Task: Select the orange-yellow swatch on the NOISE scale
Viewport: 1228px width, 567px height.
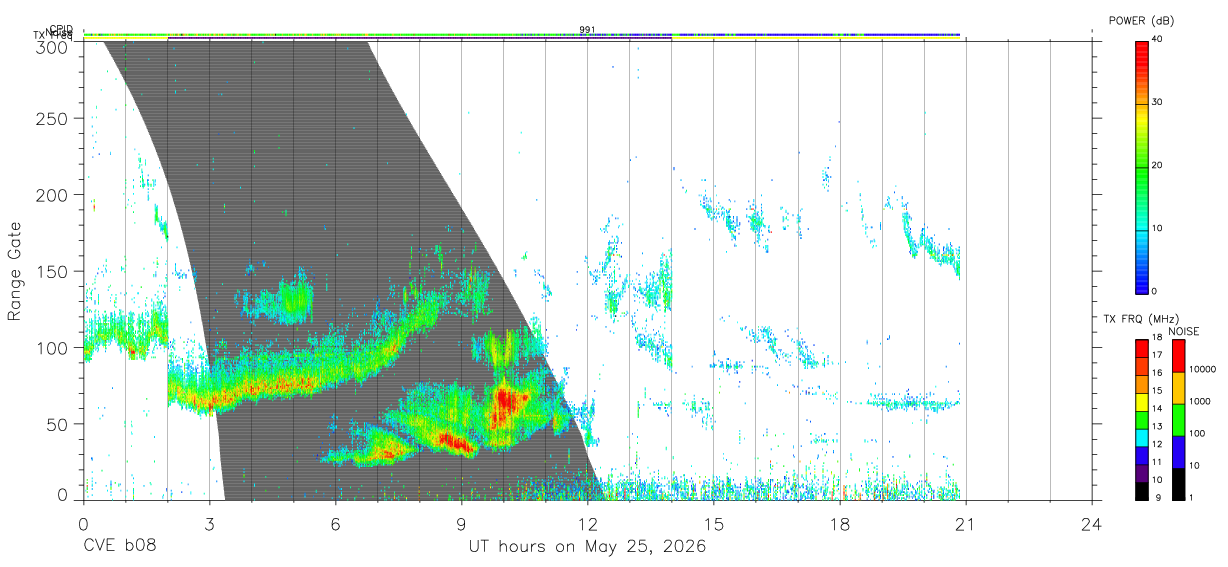Action: coord(1178,388)
